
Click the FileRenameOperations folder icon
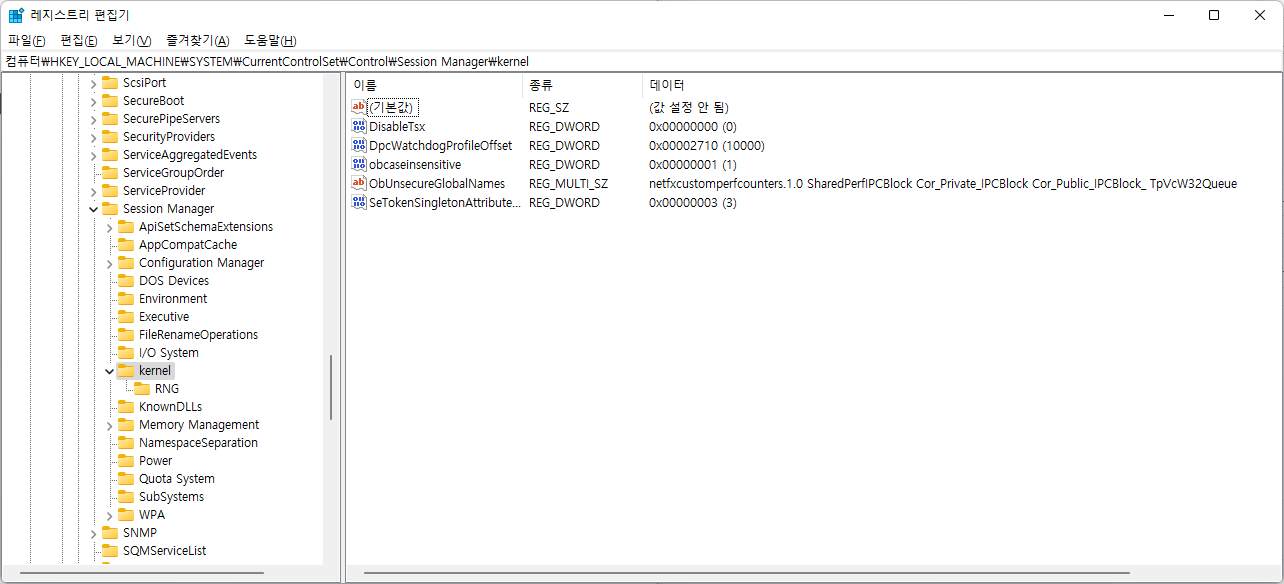pyautogui.click(x=125, y=335)
